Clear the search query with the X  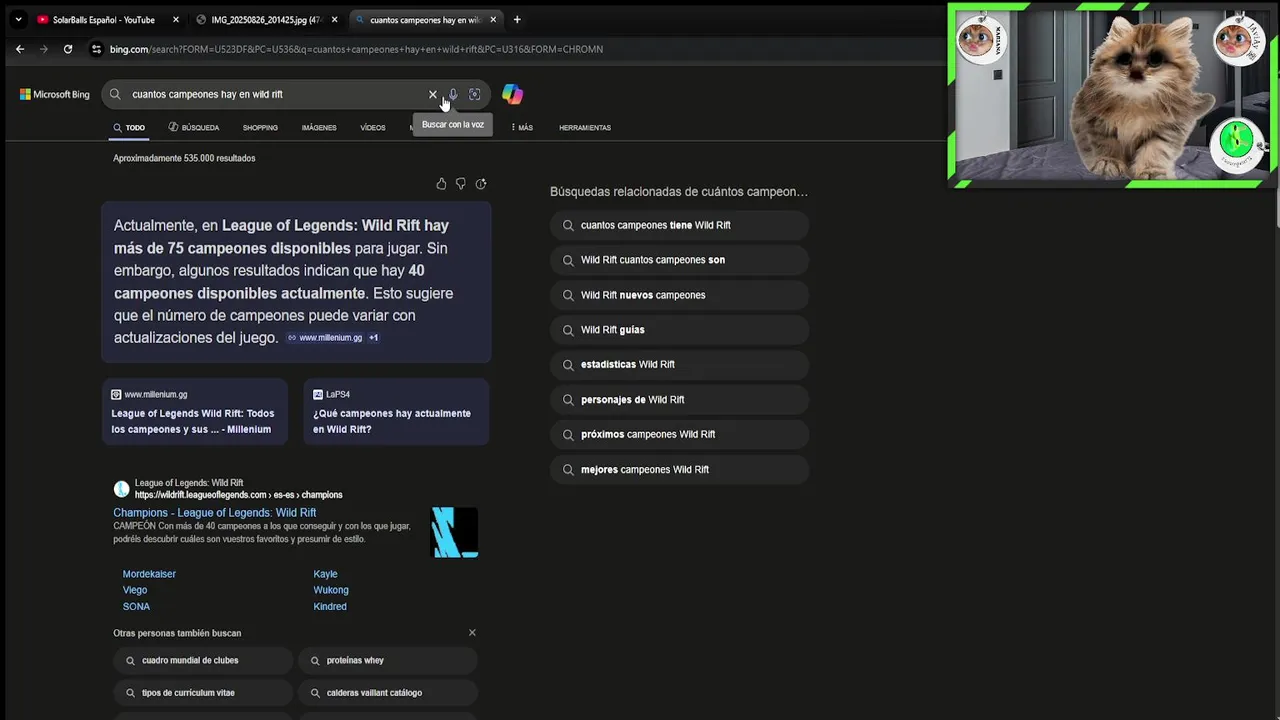tap(433, 94)
